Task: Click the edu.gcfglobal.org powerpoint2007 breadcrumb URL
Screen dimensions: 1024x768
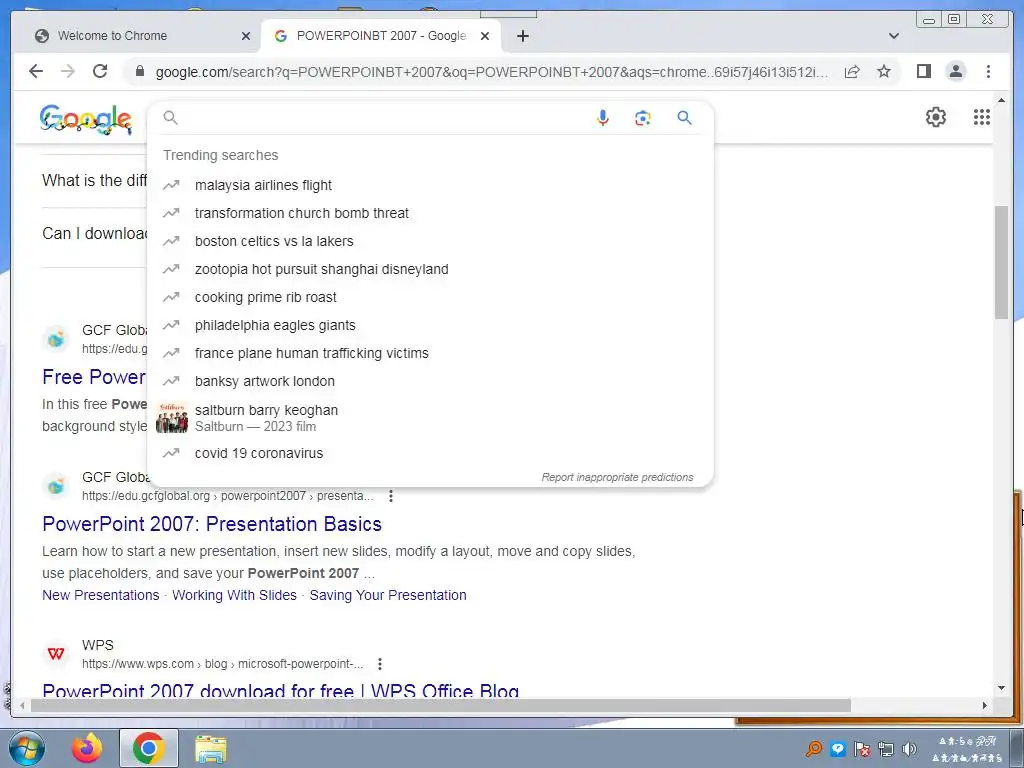Action: point(227,496)
